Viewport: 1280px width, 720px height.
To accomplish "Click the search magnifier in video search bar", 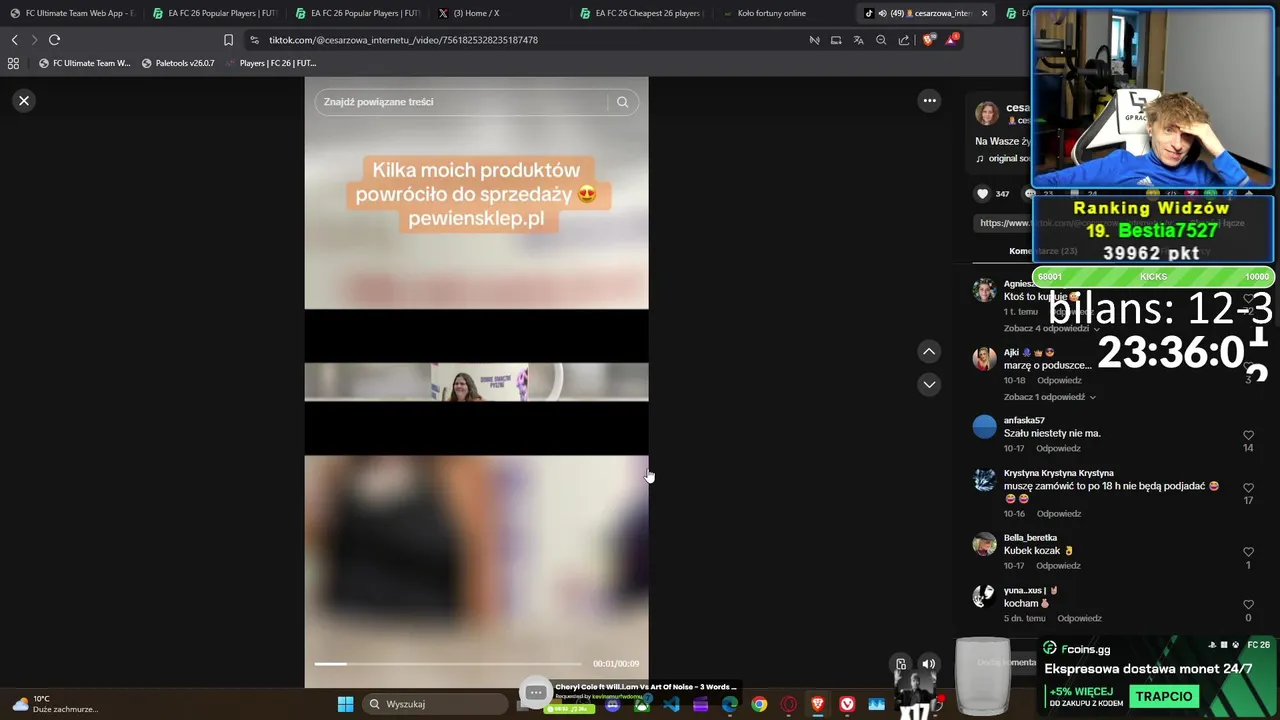I will click(622, 102).
